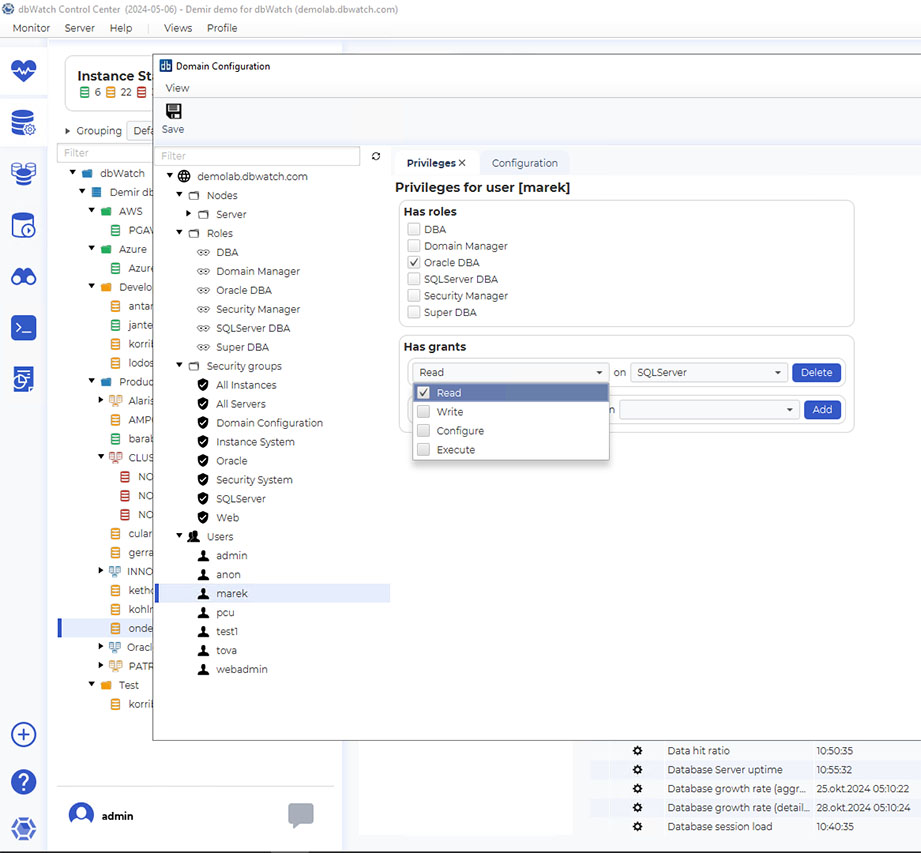
Task: Tick the SQLServer DBA role checkbox
Action: click(414, 278)
